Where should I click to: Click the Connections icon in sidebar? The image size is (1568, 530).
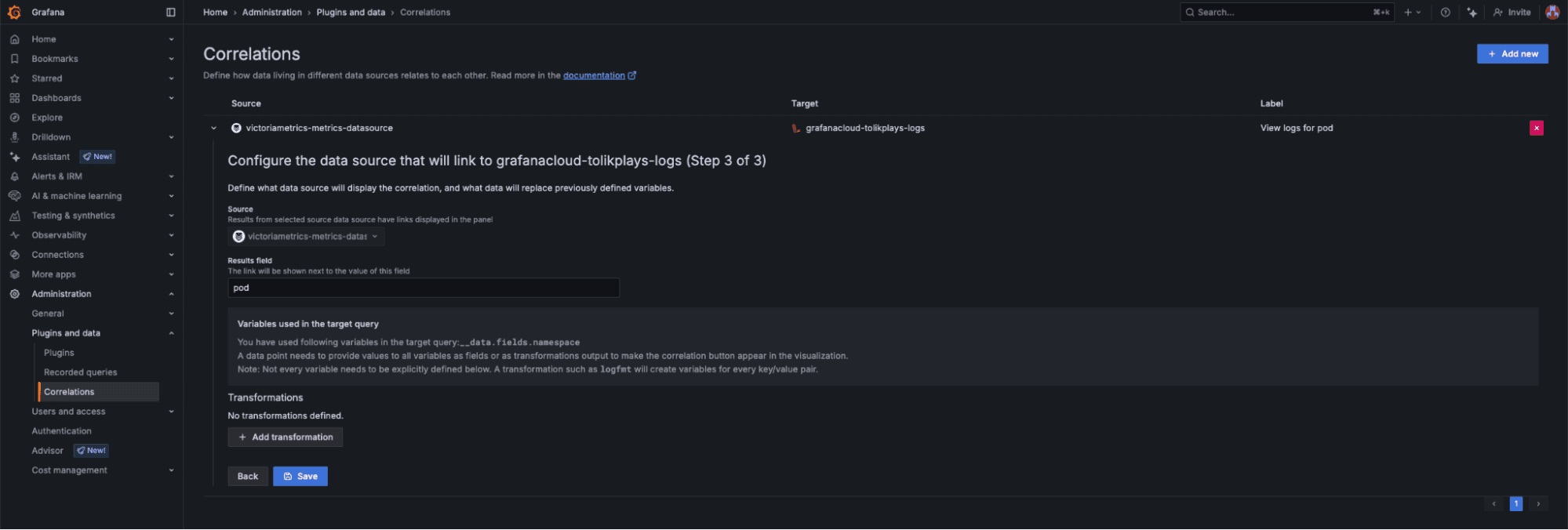pyautogui.click(x=15, y=255)
